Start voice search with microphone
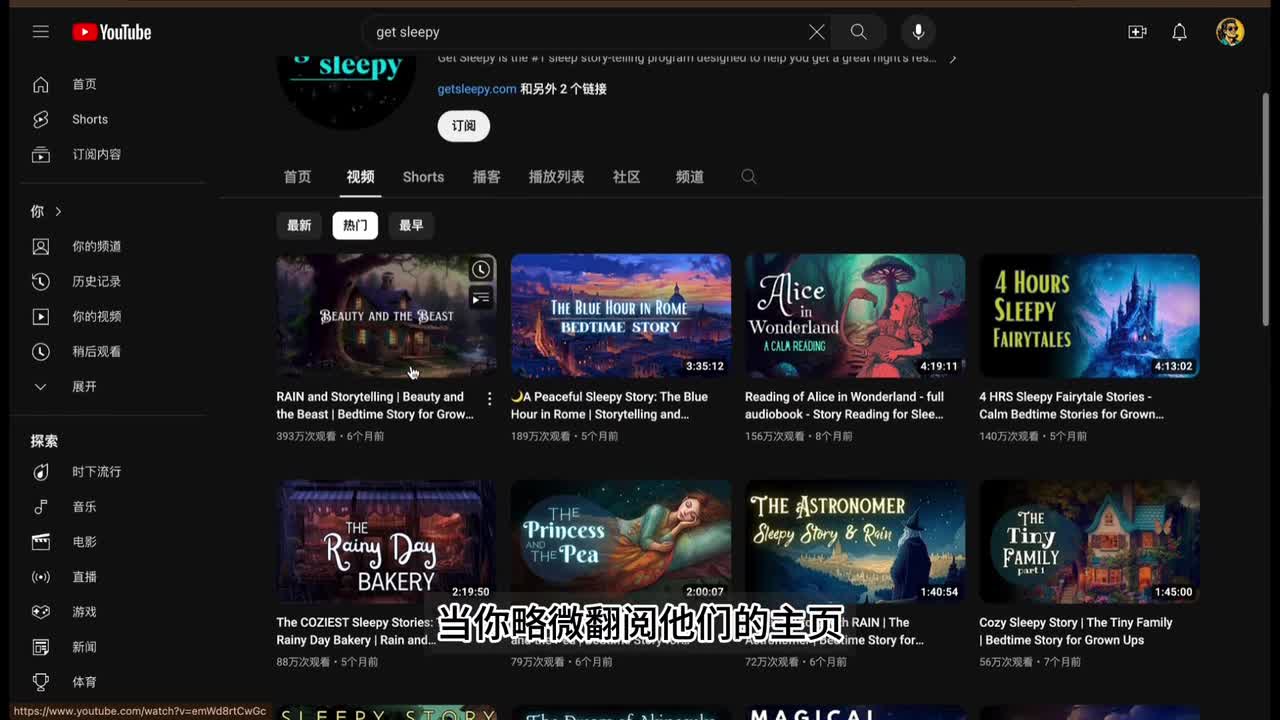 (918, 32)
